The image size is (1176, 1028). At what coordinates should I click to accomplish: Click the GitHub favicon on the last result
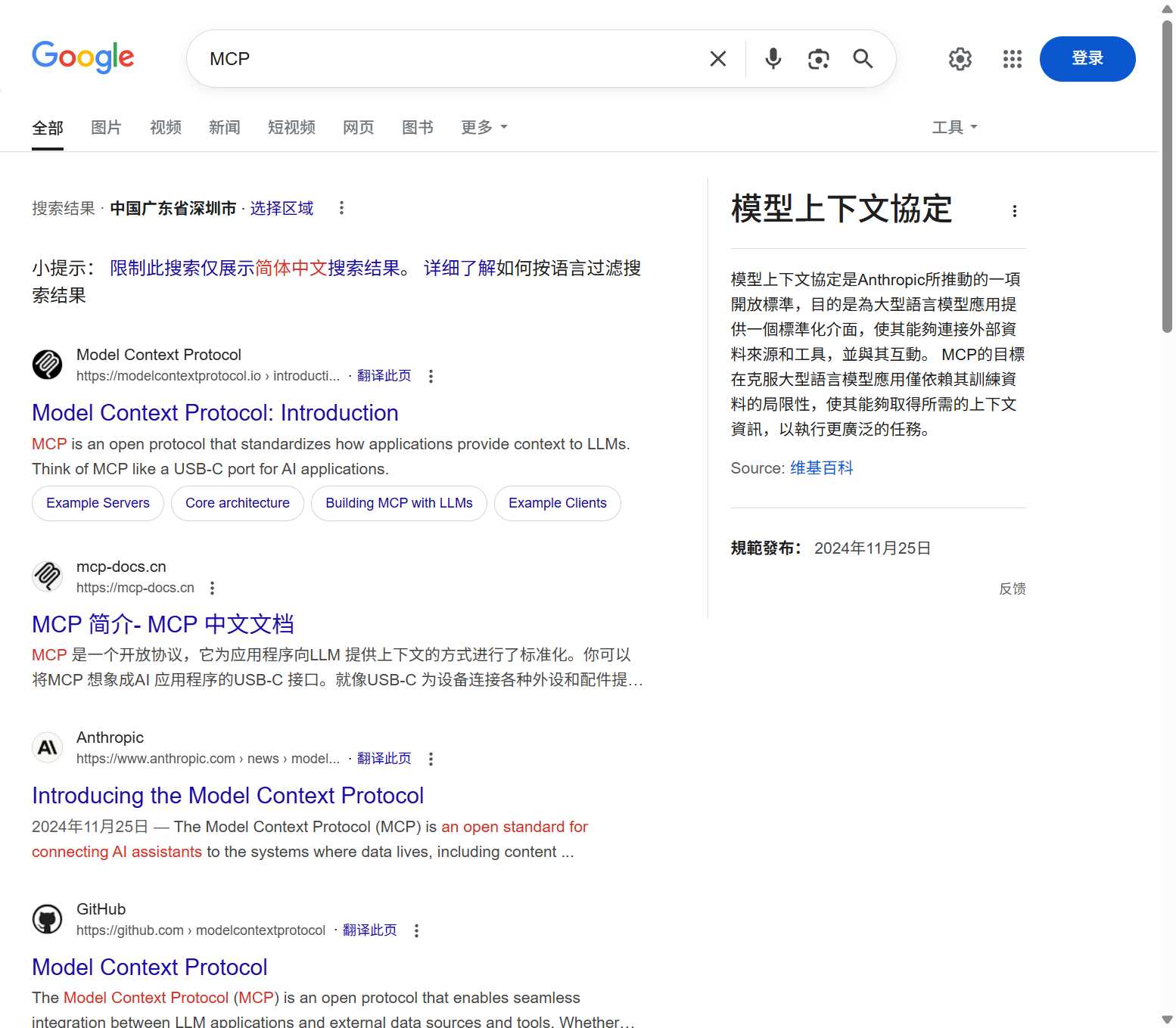(x=47, y=918)
